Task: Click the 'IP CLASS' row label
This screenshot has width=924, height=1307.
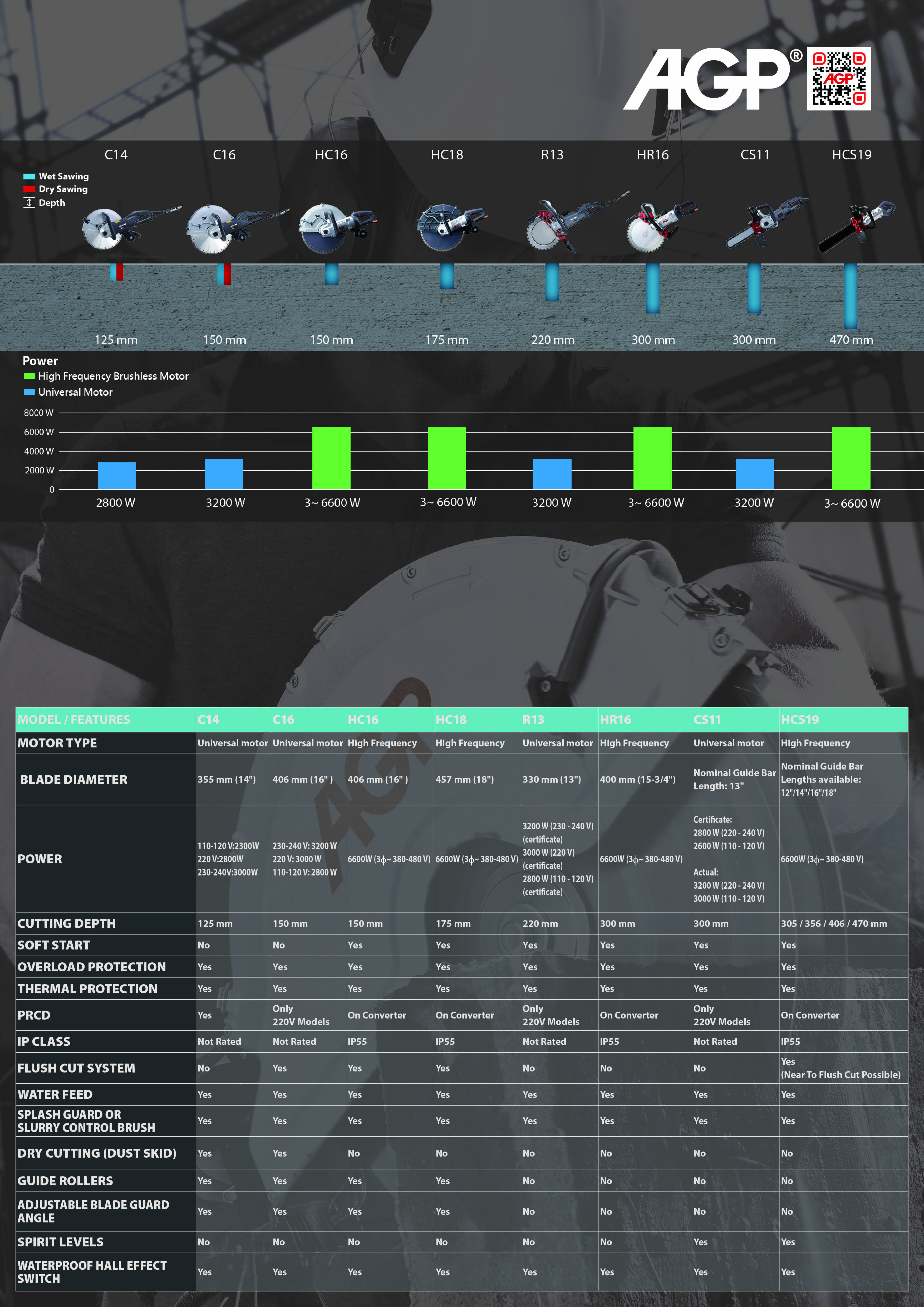Action: tap(44, 1041)
